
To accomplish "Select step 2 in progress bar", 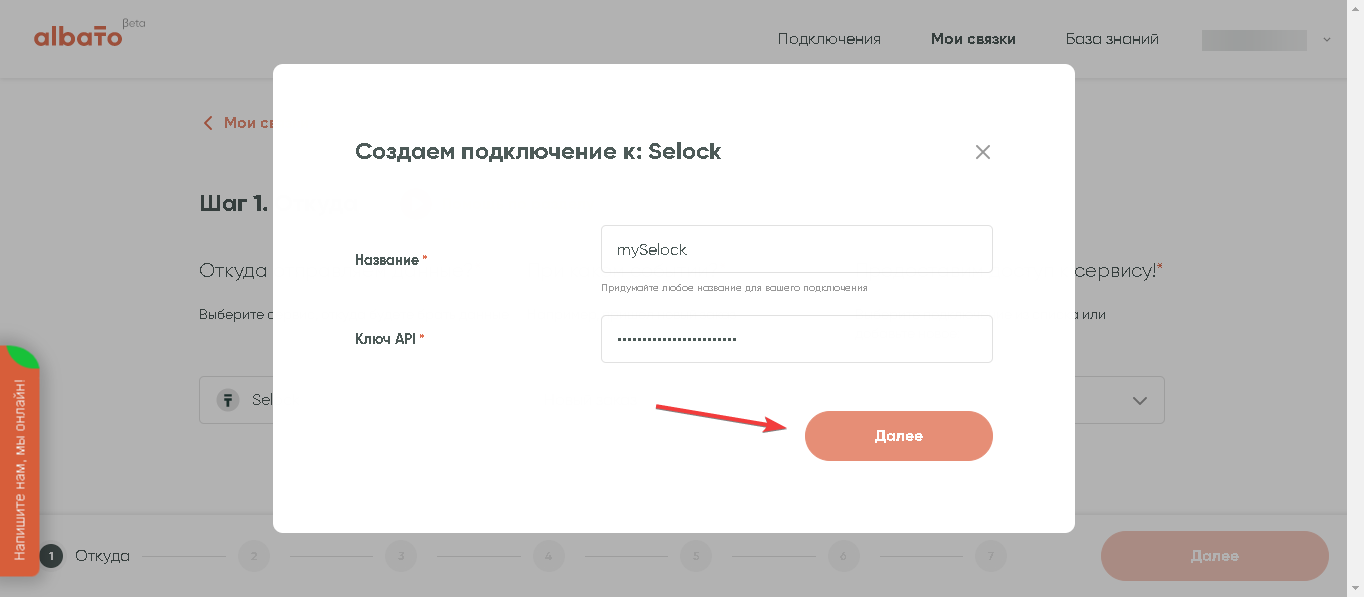I will tap(254, 556).
